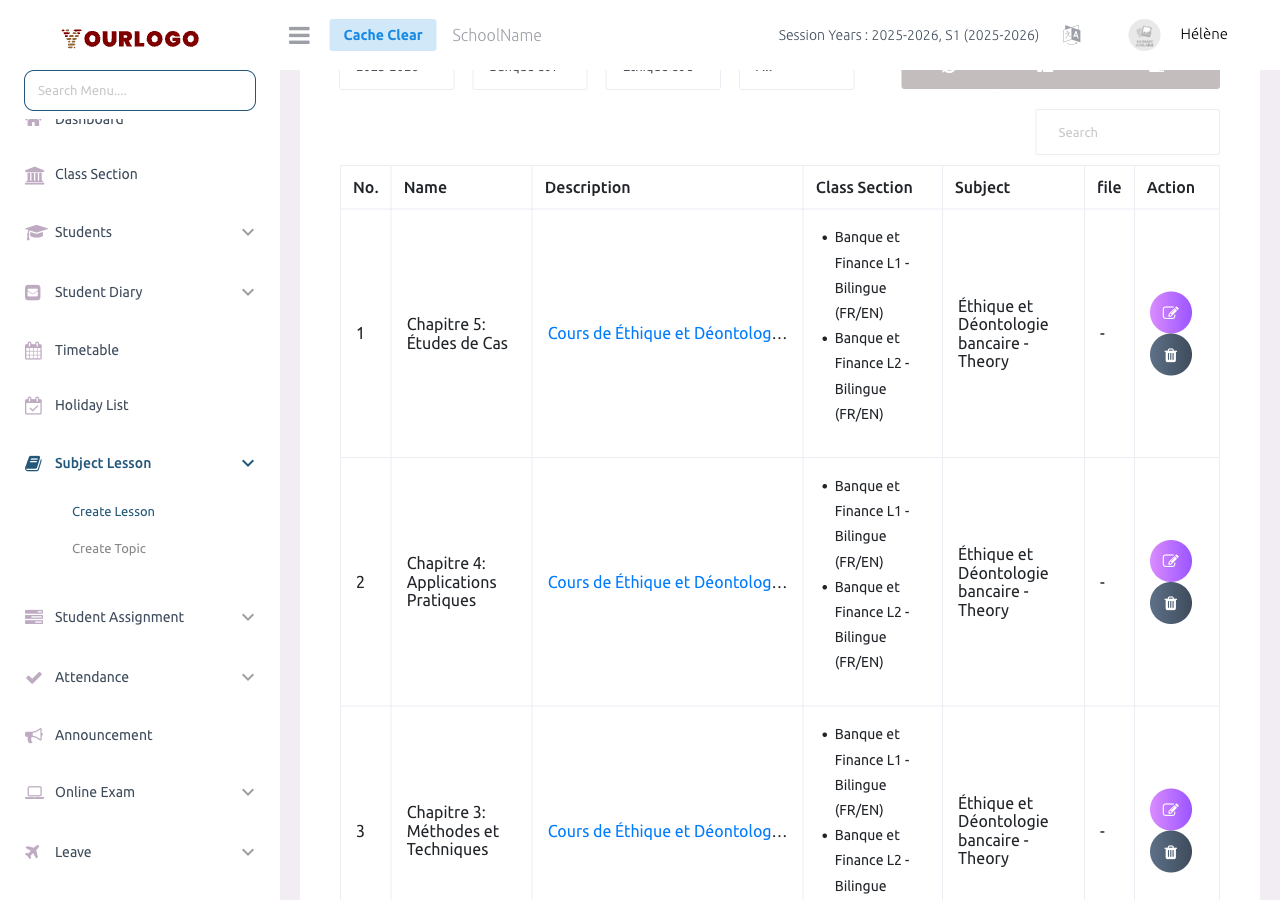Expand the Online Exam menu section

click(x=247, y=791)
